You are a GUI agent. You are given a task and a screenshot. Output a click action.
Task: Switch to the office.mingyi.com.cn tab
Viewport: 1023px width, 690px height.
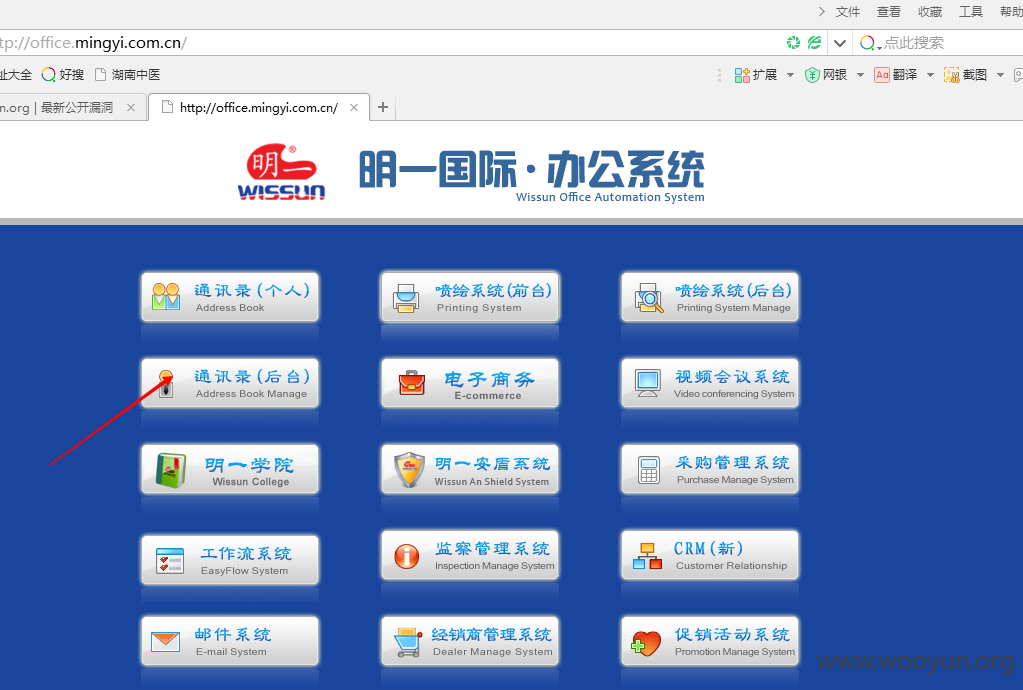tap(259, 108)
